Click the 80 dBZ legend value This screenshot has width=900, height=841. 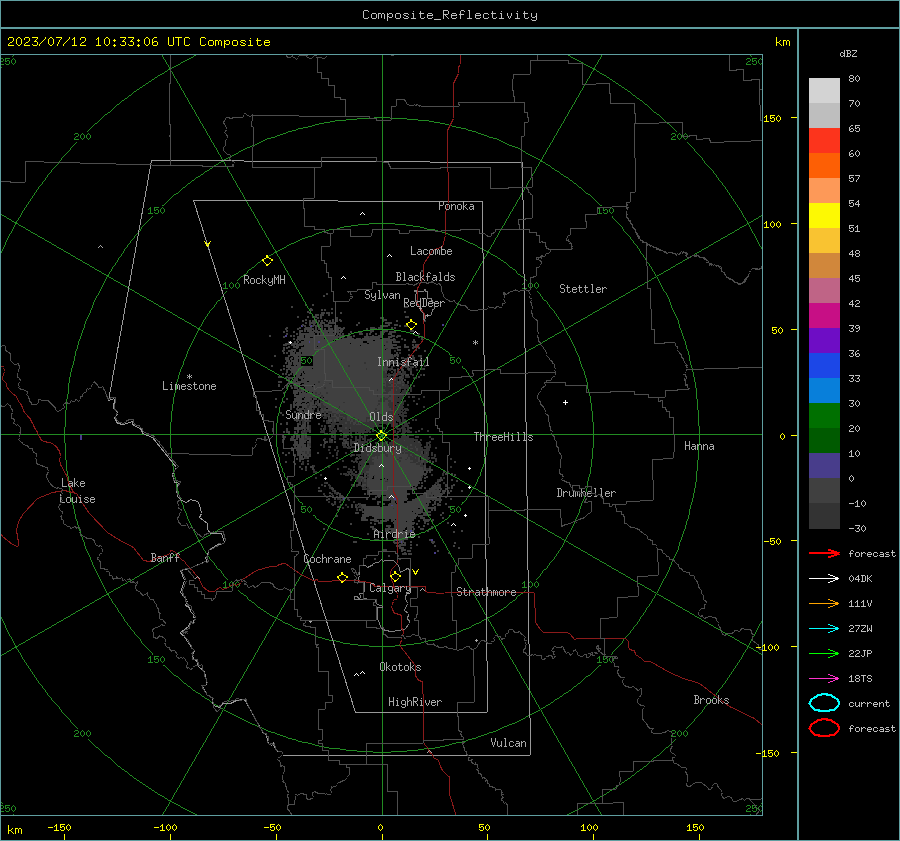[x=854, y=78]
